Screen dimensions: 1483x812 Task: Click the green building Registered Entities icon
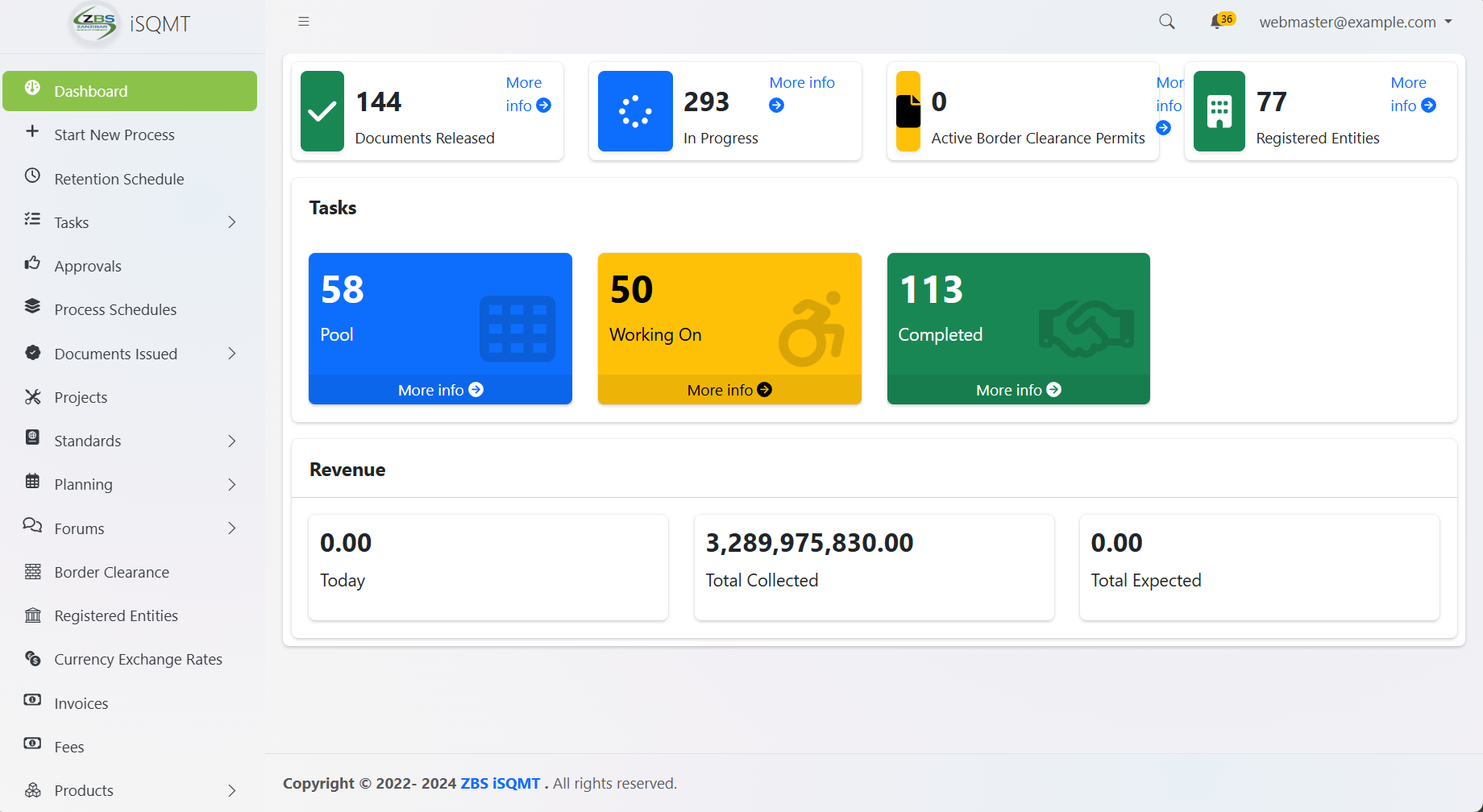click(1219, 111)
